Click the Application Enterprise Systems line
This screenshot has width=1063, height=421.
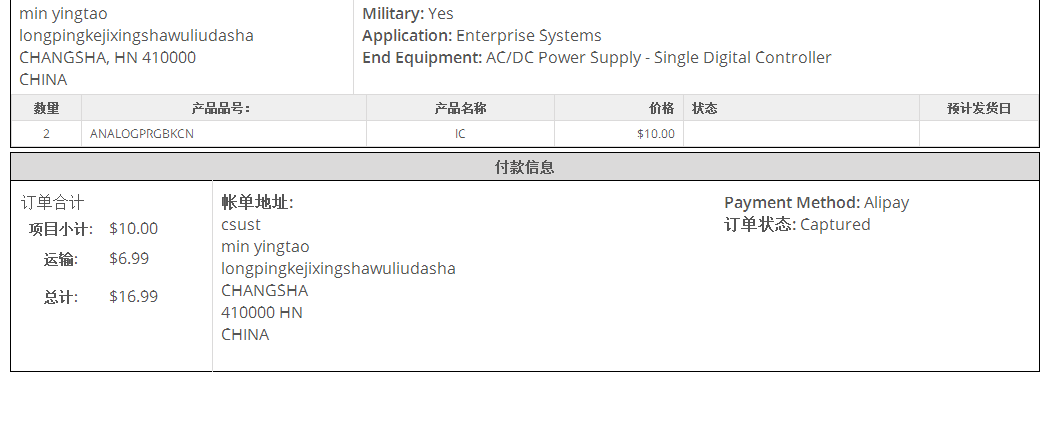click(x=481, y=36)
